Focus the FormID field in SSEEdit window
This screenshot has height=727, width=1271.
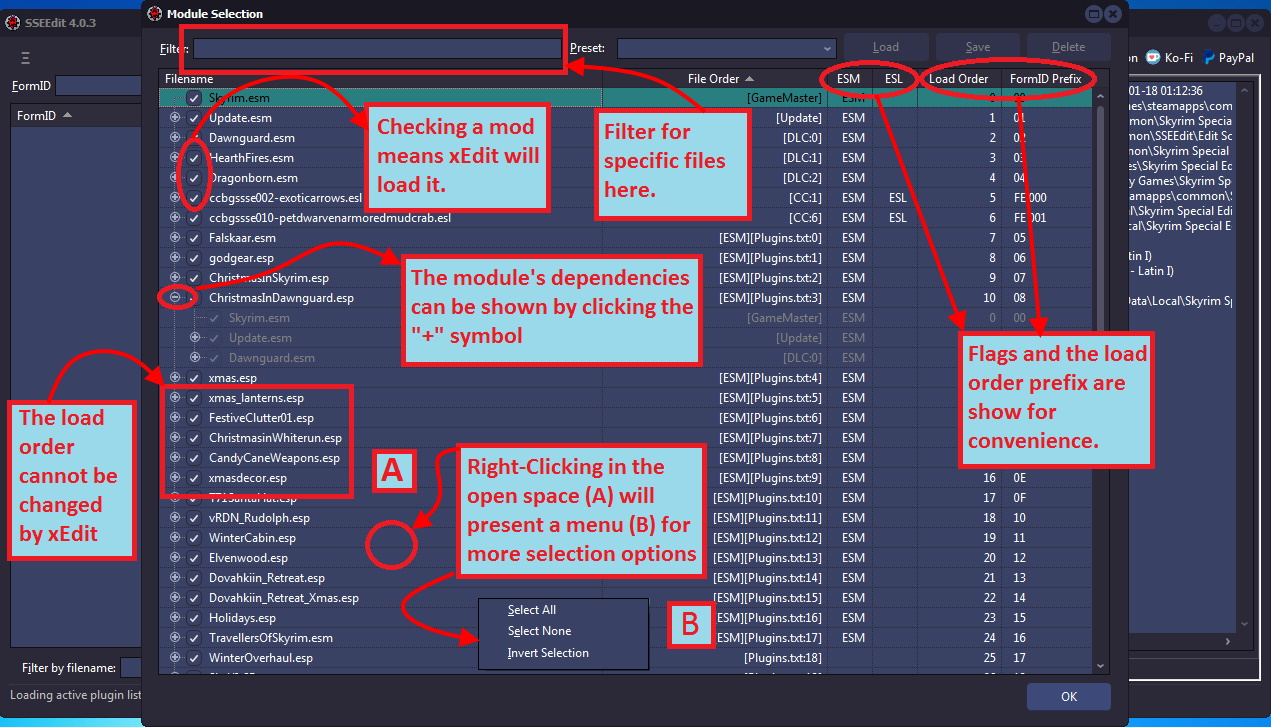(x=98, y=86)
